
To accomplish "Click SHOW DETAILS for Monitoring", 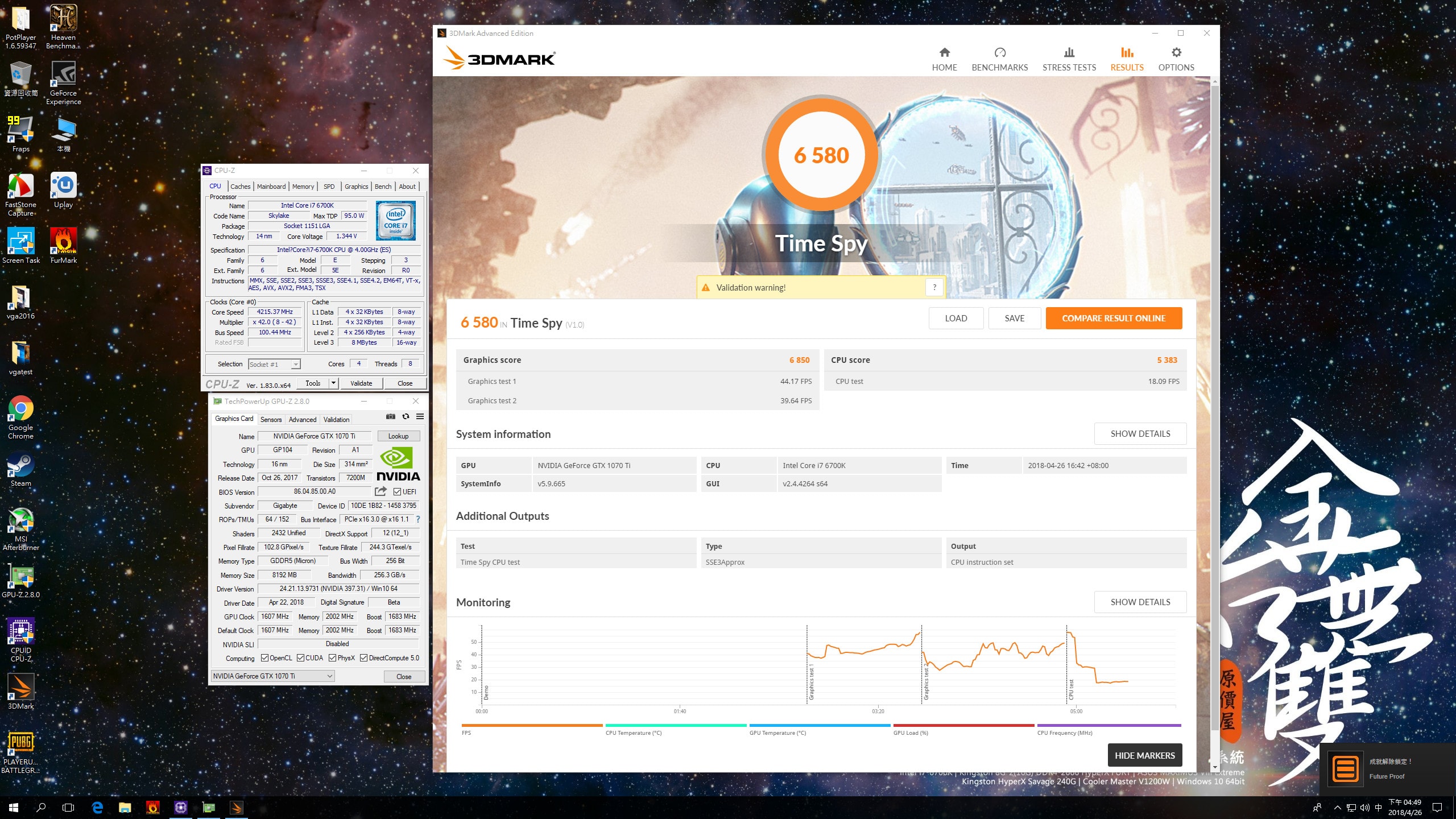I will [1140, 602].
